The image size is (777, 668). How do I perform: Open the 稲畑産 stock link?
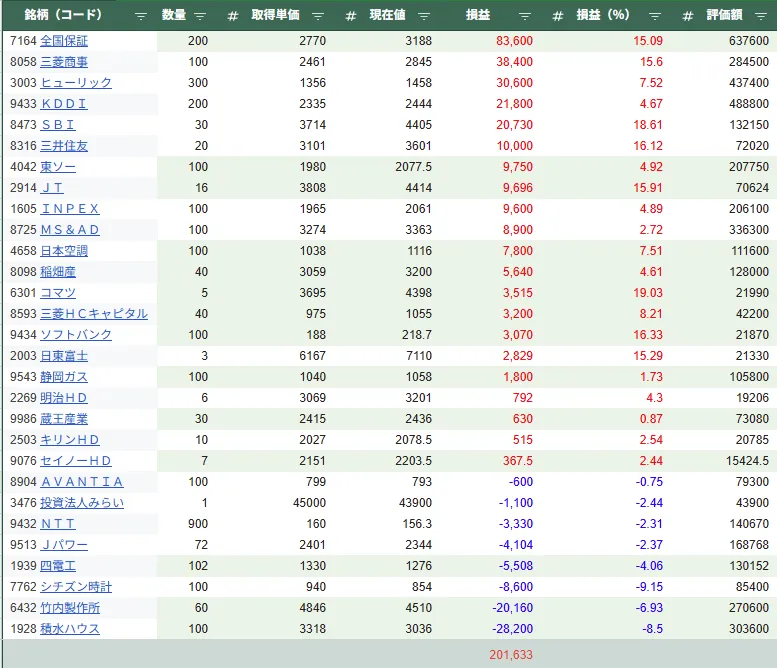coord(58,272)
